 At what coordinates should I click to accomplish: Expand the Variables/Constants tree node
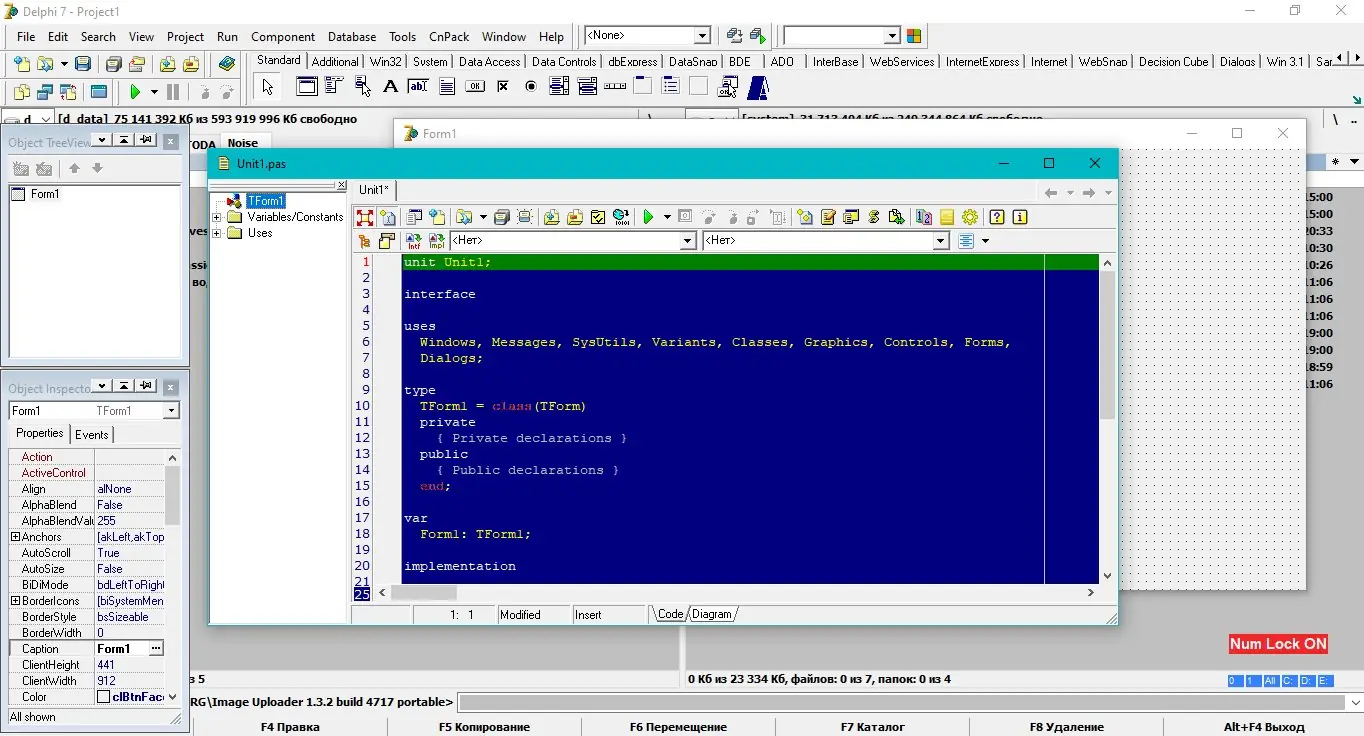point(216,217)
